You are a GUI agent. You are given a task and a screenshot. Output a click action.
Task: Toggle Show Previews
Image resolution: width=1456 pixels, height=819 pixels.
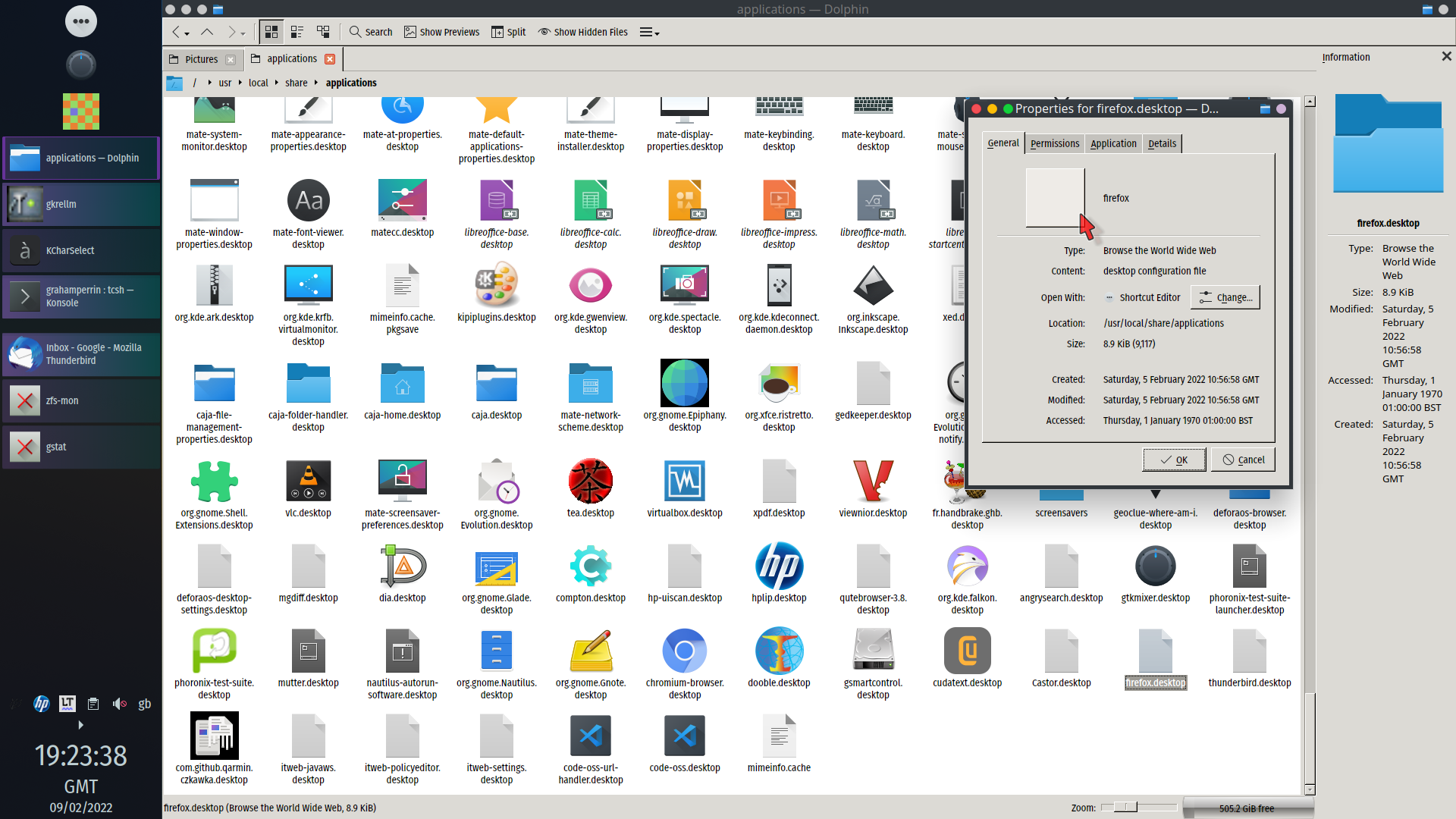coord(441,32)
